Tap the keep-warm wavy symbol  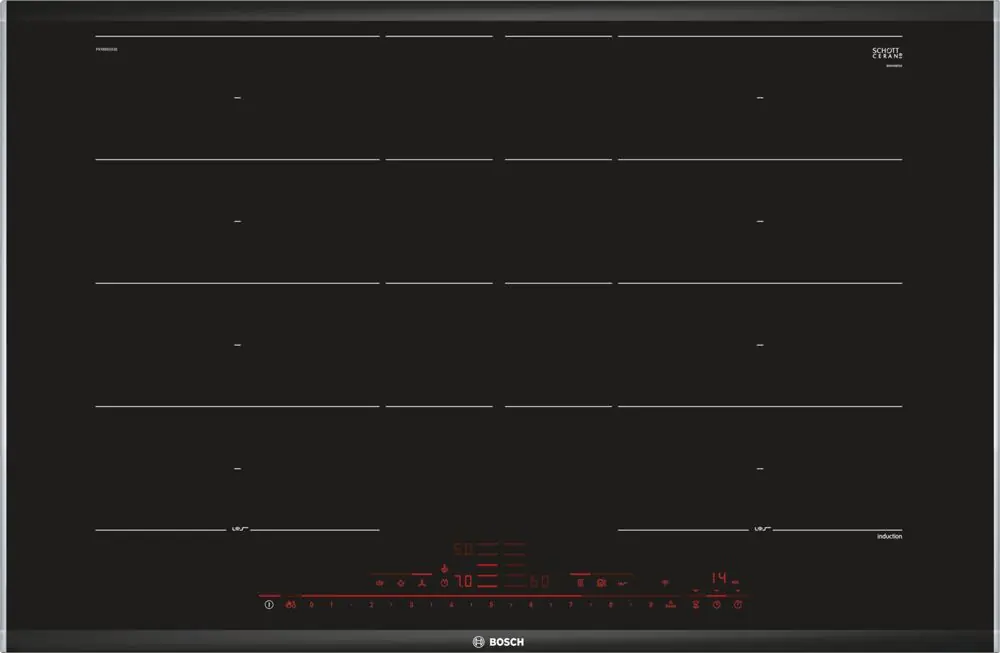[696, 605]
